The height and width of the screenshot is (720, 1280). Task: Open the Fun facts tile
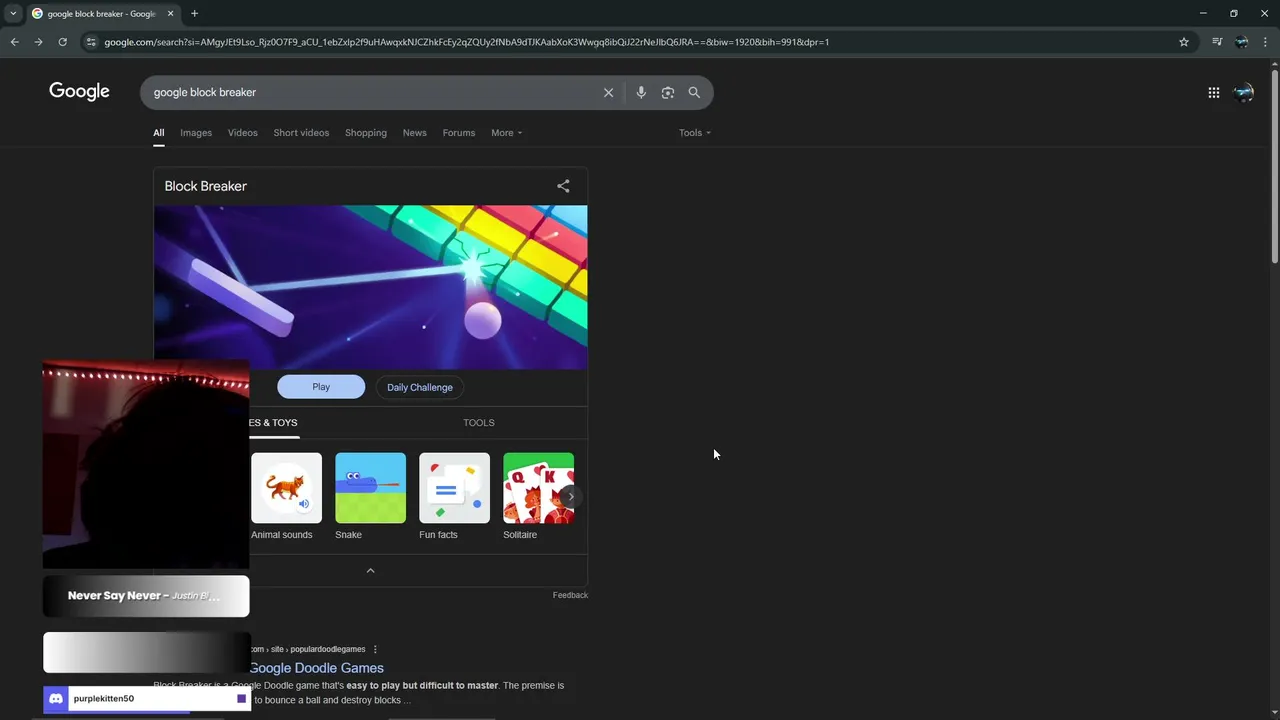pos(454,496)
